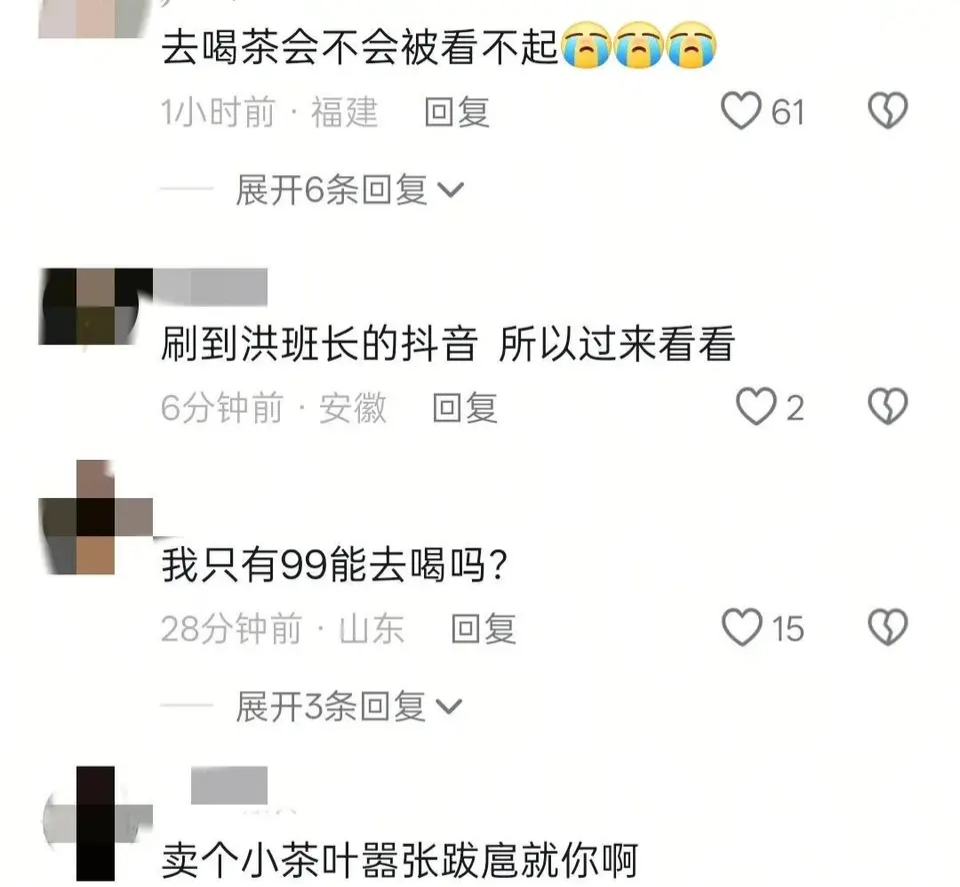Select the comment text 我只有99能去喝吗
Image resolution: width=960 pixels, height=887 pixels.
click(x=335, y=565)
